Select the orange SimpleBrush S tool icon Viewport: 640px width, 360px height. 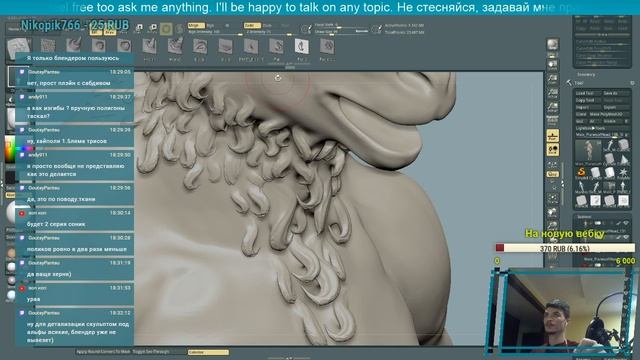[x=581, y=172]
